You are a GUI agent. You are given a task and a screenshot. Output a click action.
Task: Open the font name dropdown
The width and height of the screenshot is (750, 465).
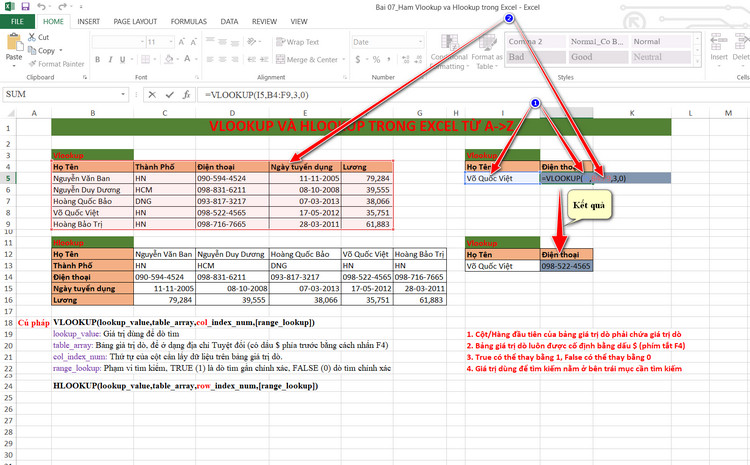tap(142, 42)
